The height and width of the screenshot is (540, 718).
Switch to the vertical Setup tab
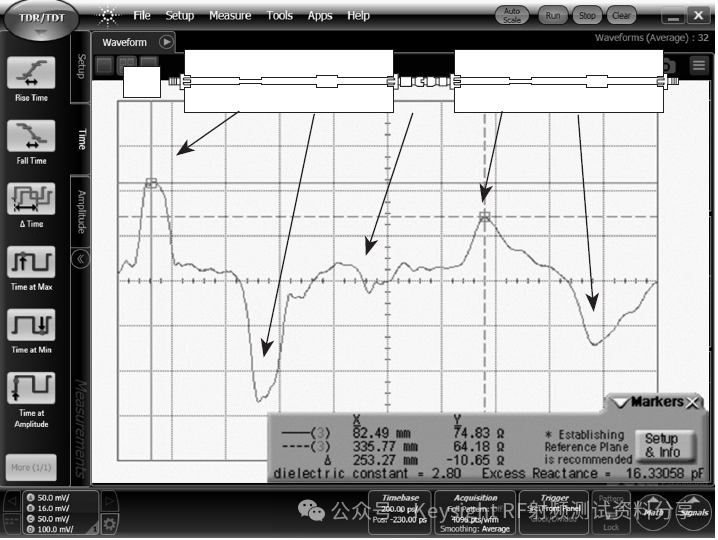(81, 66)
